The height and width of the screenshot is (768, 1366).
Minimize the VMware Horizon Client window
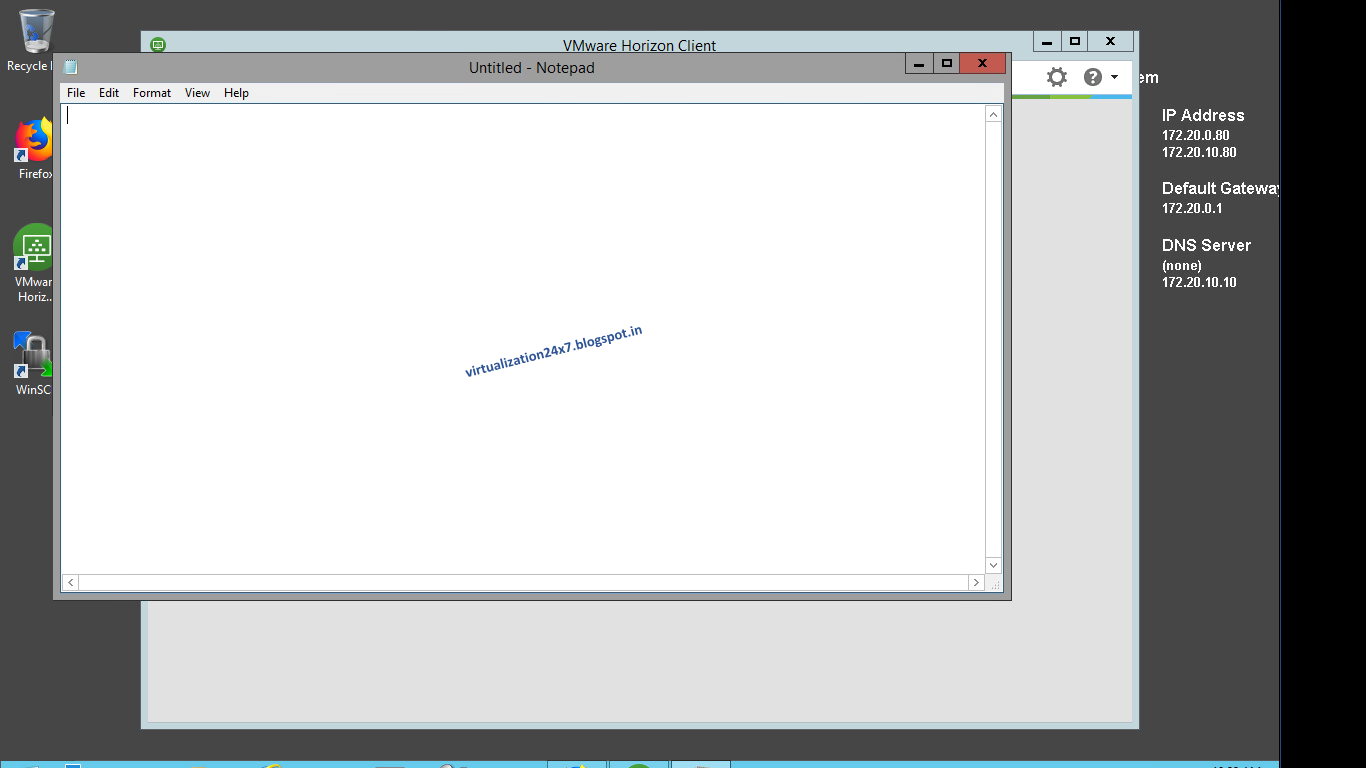(1046, 42)
